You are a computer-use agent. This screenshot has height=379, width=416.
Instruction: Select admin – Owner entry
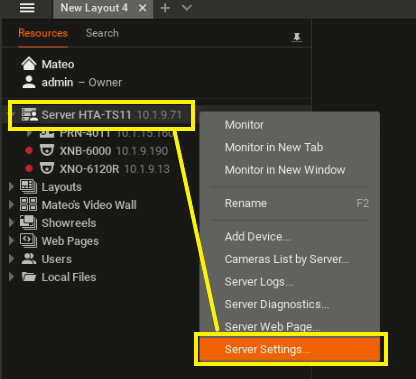[x=82, y=82]
